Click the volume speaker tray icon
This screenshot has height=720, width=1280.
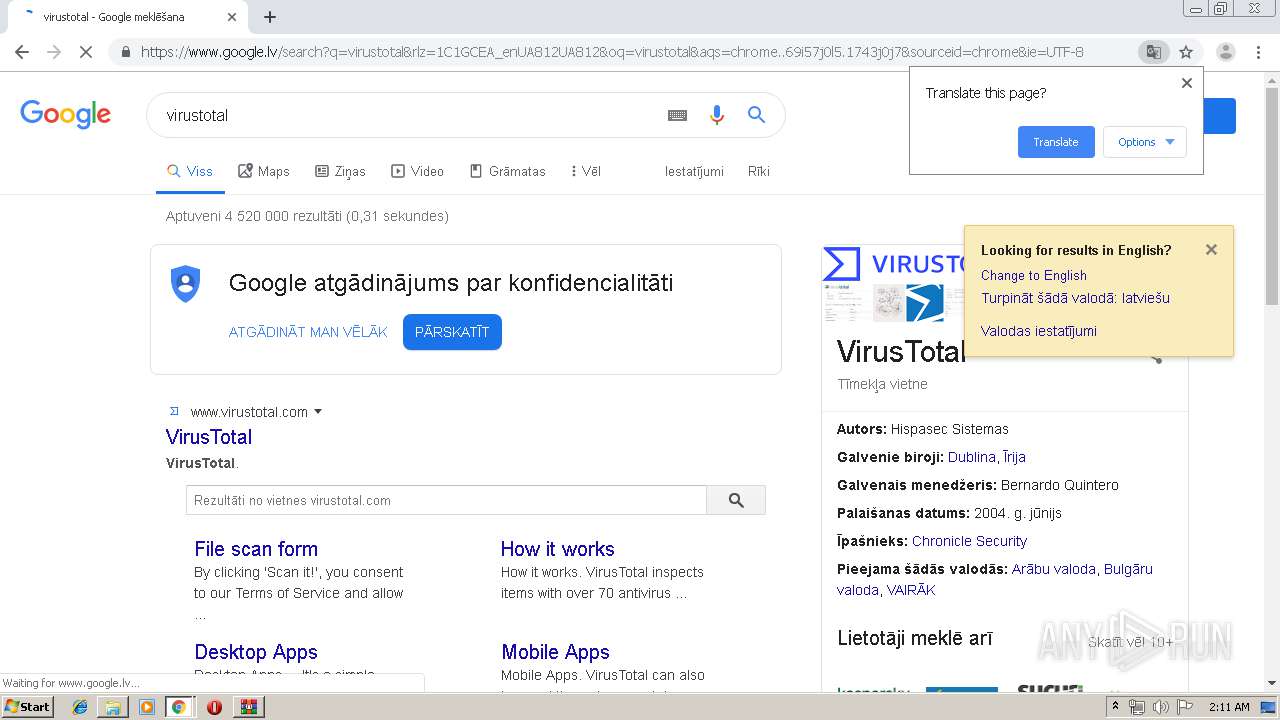[1161, 707]
